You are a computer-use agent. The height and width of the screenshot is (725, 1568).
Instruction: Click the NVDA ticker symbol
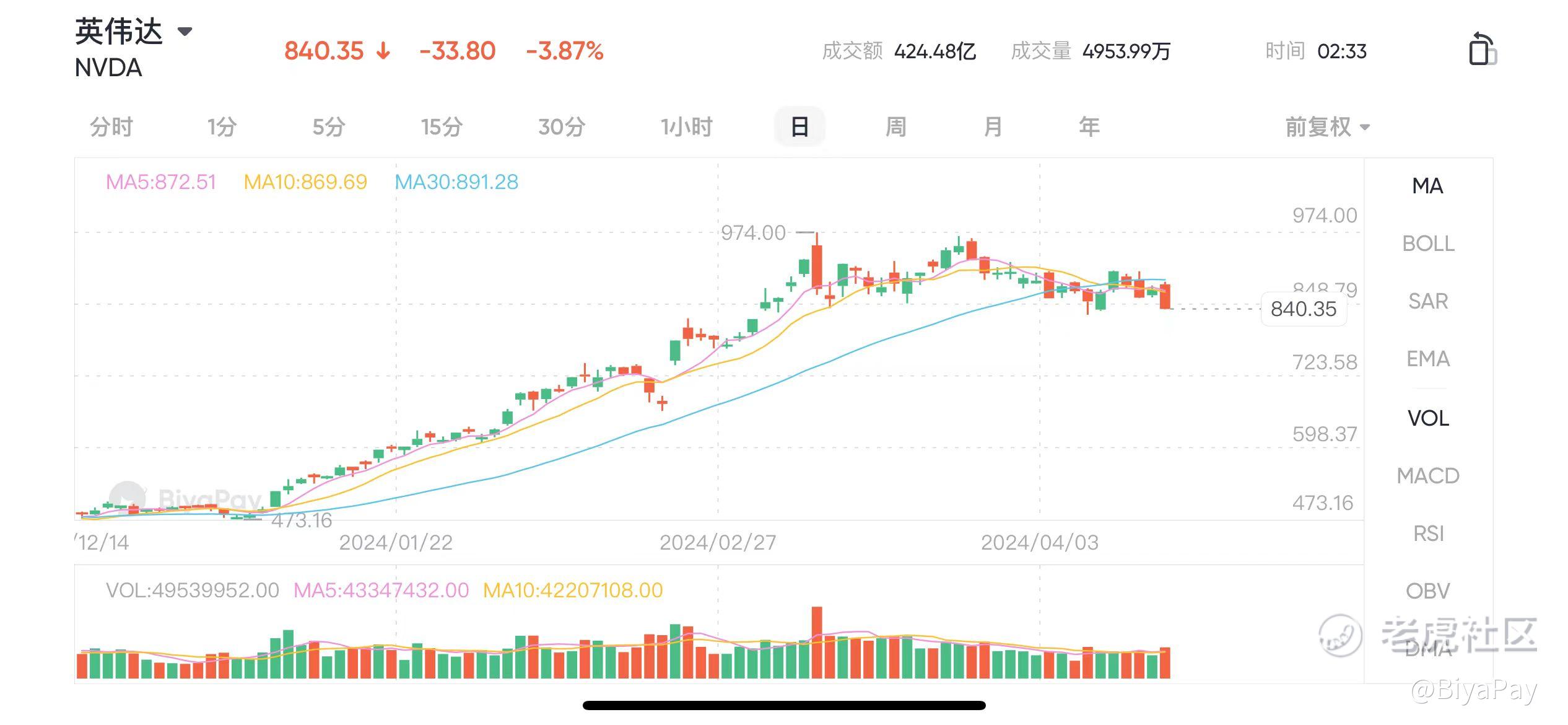108,68
